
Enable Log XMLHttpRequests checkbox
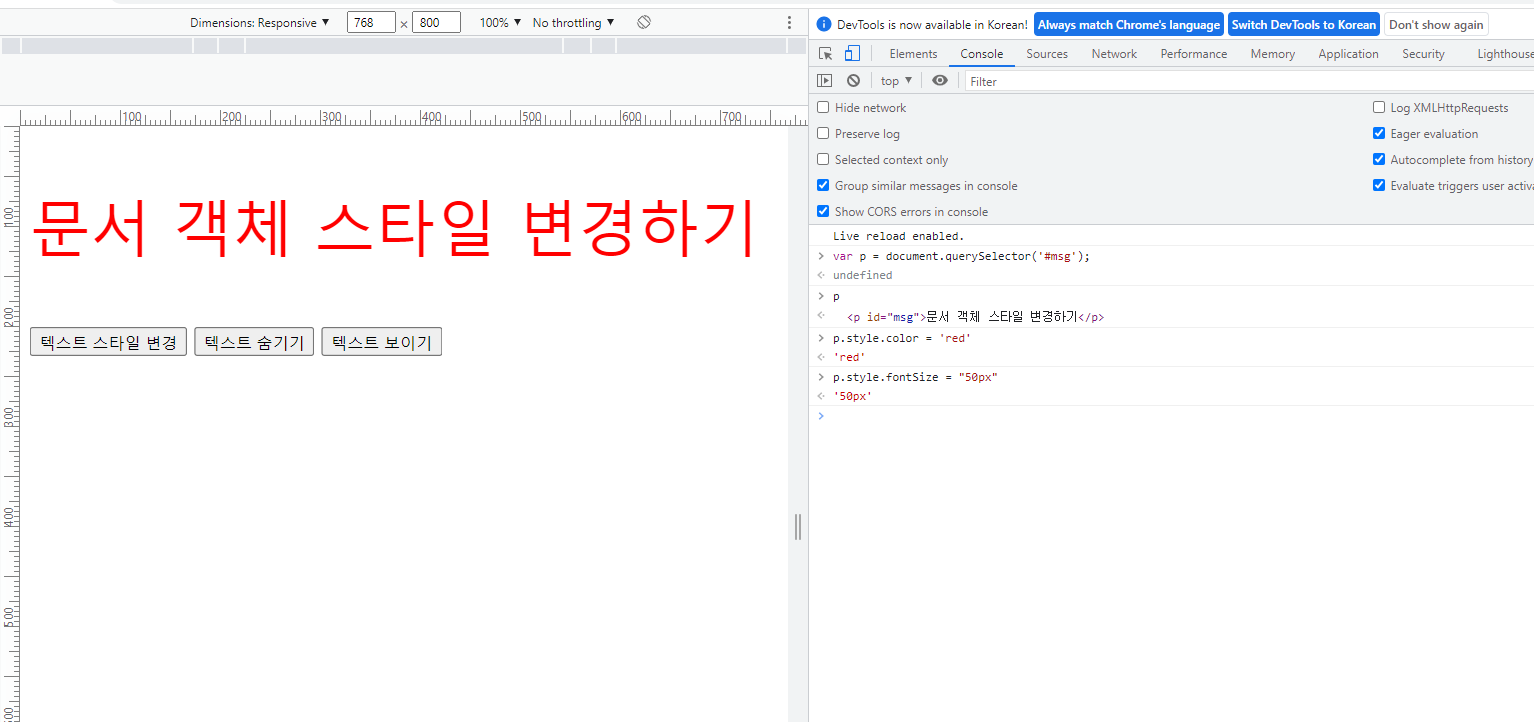1379,107
